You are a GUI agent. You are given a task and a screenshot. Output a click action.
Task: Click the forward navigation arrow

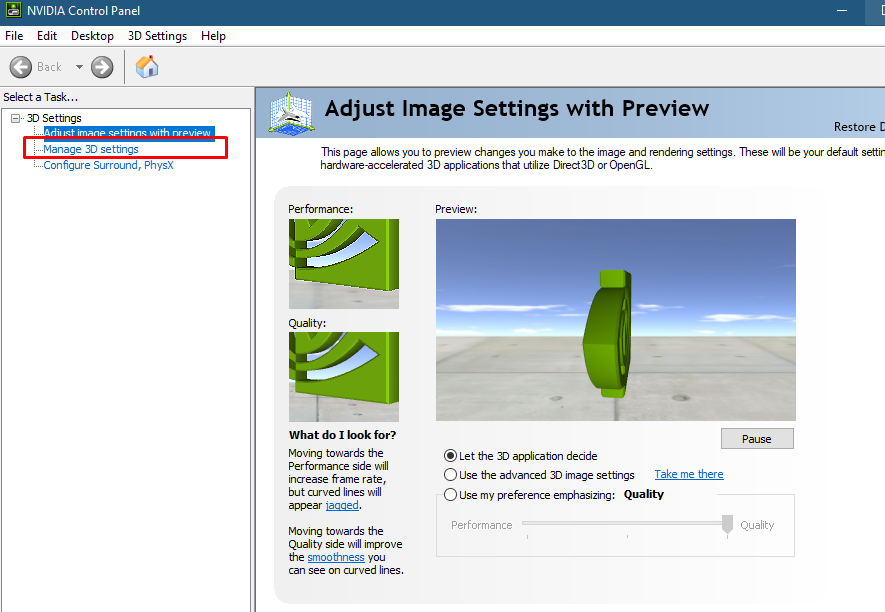pos(101,66)
